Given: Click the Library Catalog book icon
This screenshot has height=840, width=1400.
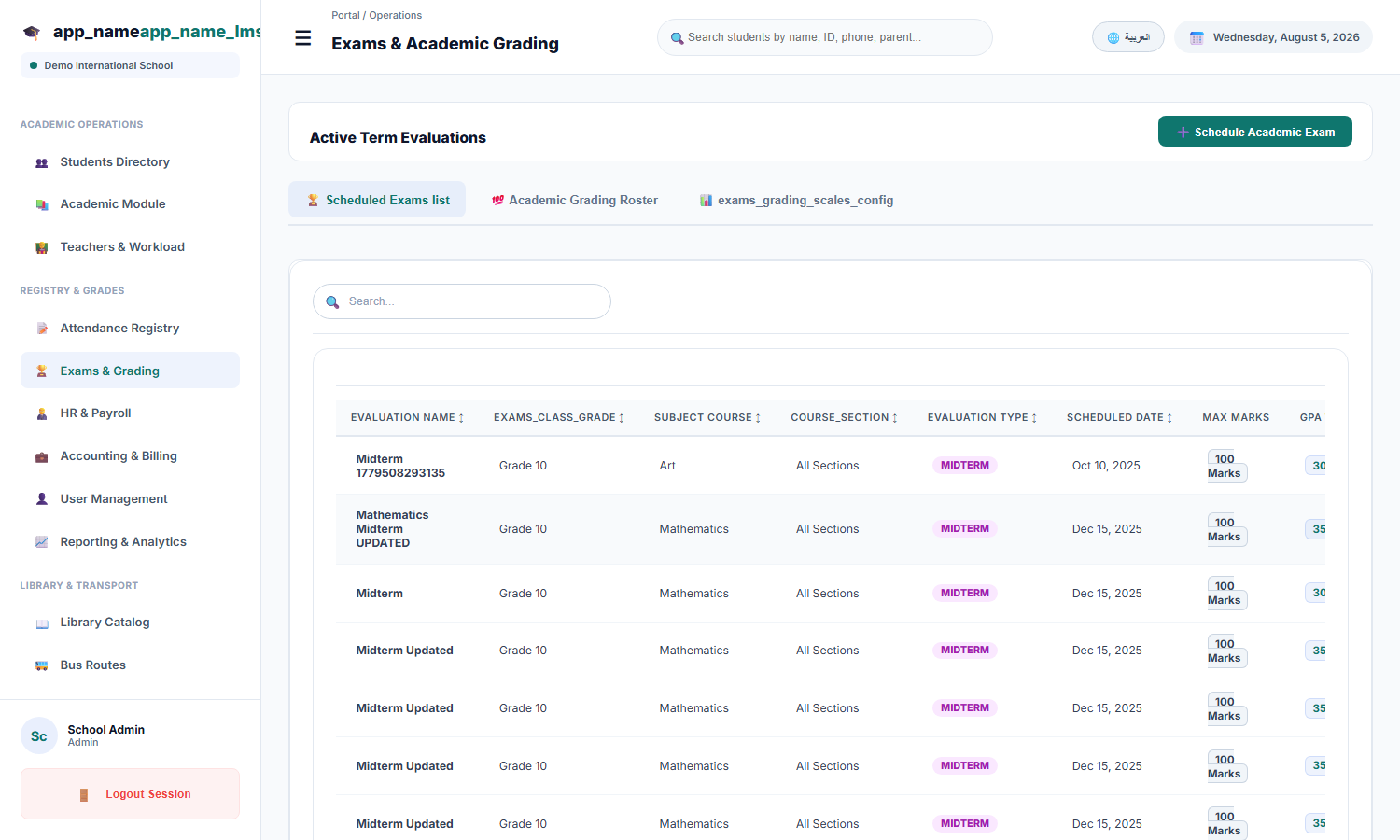Looking at the screenshot, I should [x=42, y=623].
